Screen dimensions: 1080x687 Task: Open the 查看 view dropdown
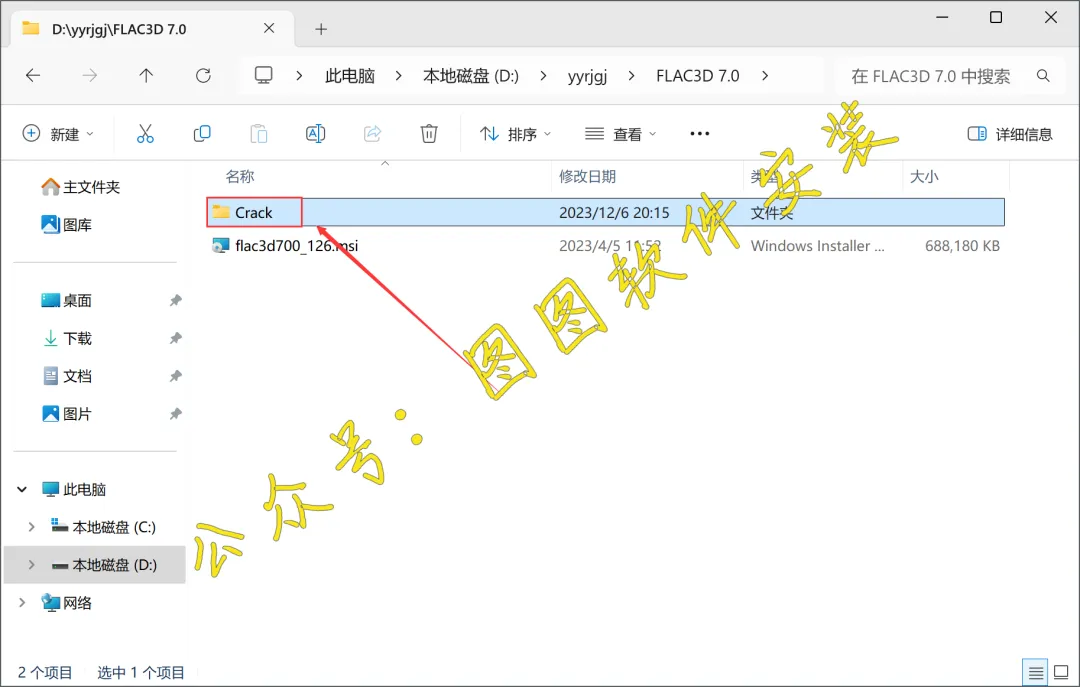[621, 134]
